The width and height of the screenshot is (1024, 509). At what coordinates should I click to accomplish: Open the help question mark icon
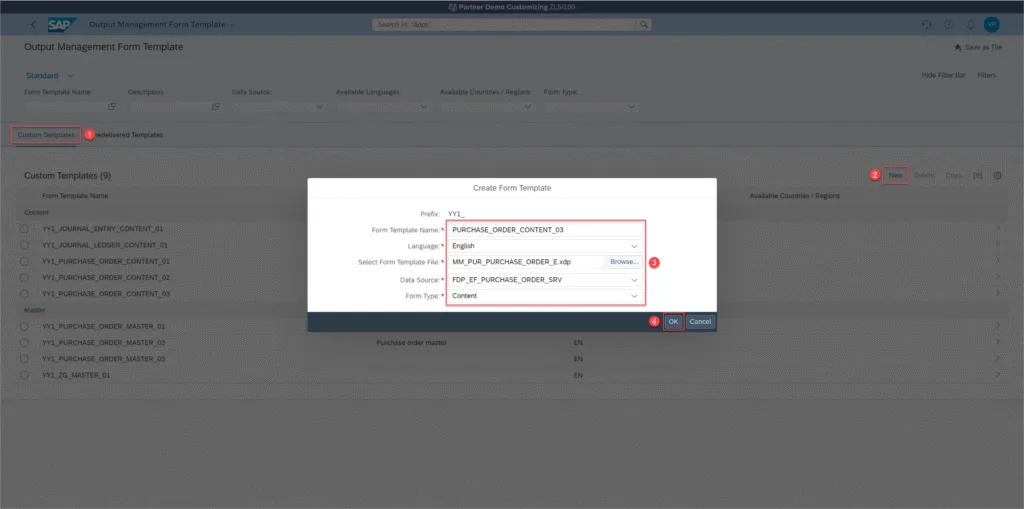948,25
